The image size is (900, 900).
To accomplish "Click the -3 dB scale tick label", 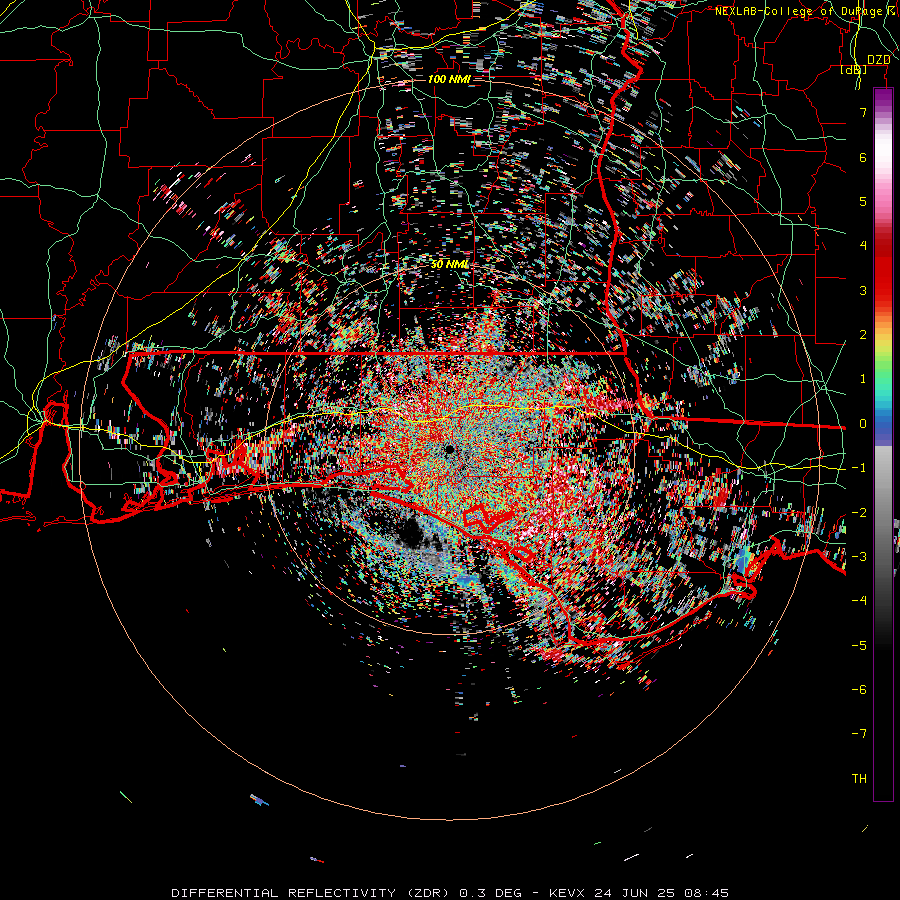I will 859,557.
